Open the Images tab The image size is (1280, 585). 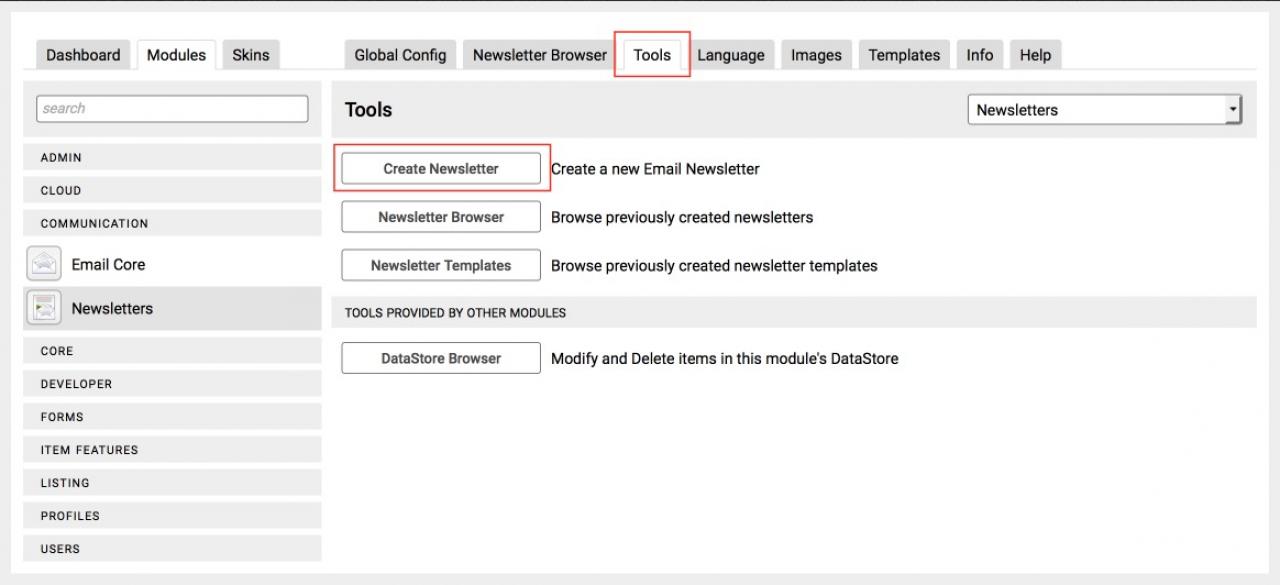click(816, 55)
